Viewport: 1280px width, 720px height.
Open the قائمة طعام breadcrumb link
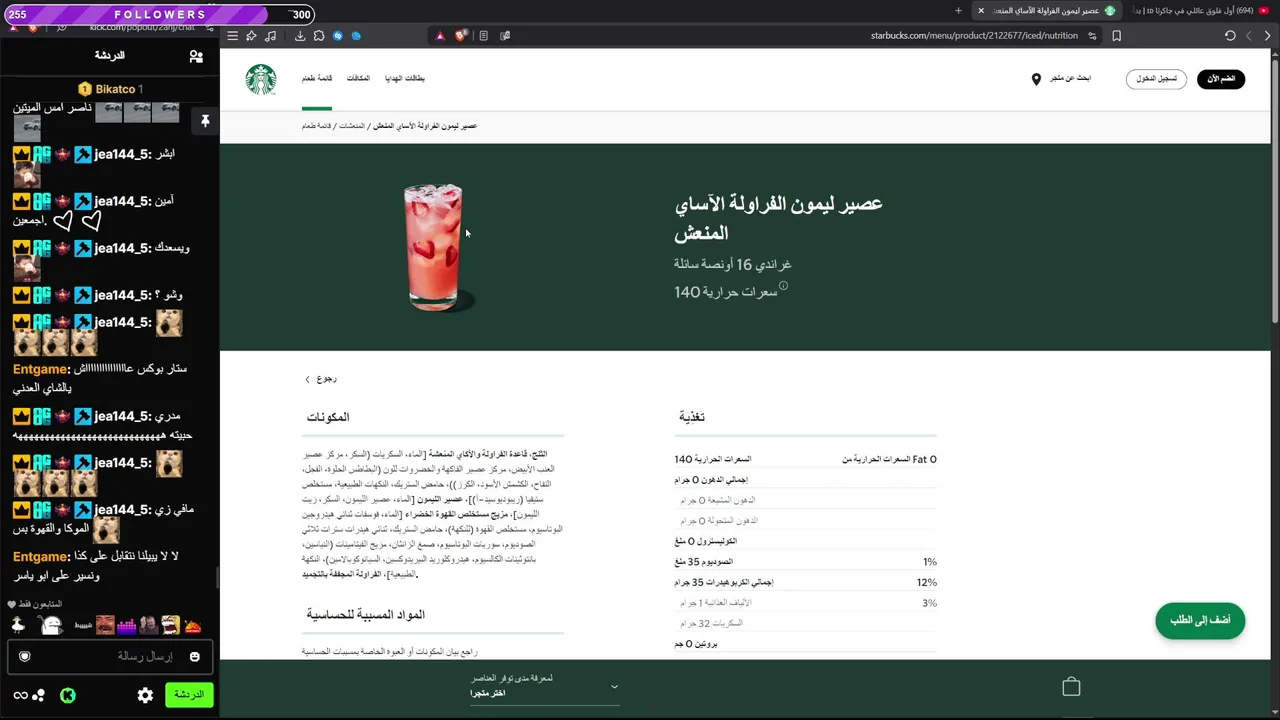(316, 126)
